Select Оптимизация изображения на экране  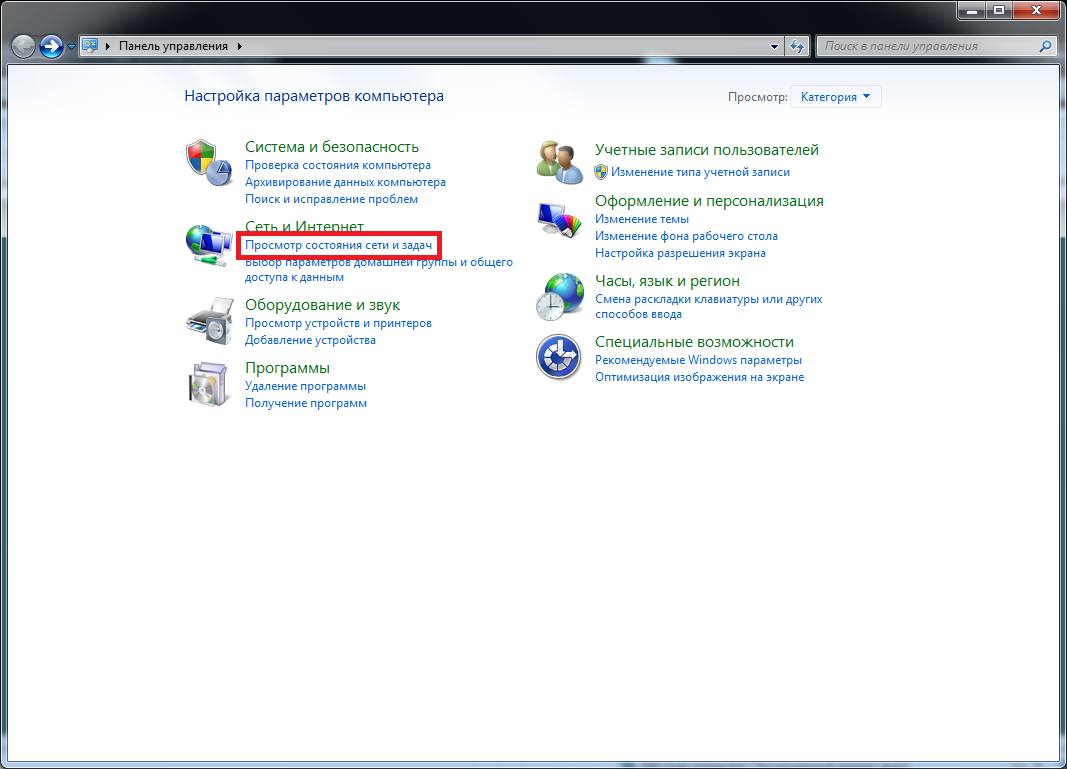pos(700,377)
